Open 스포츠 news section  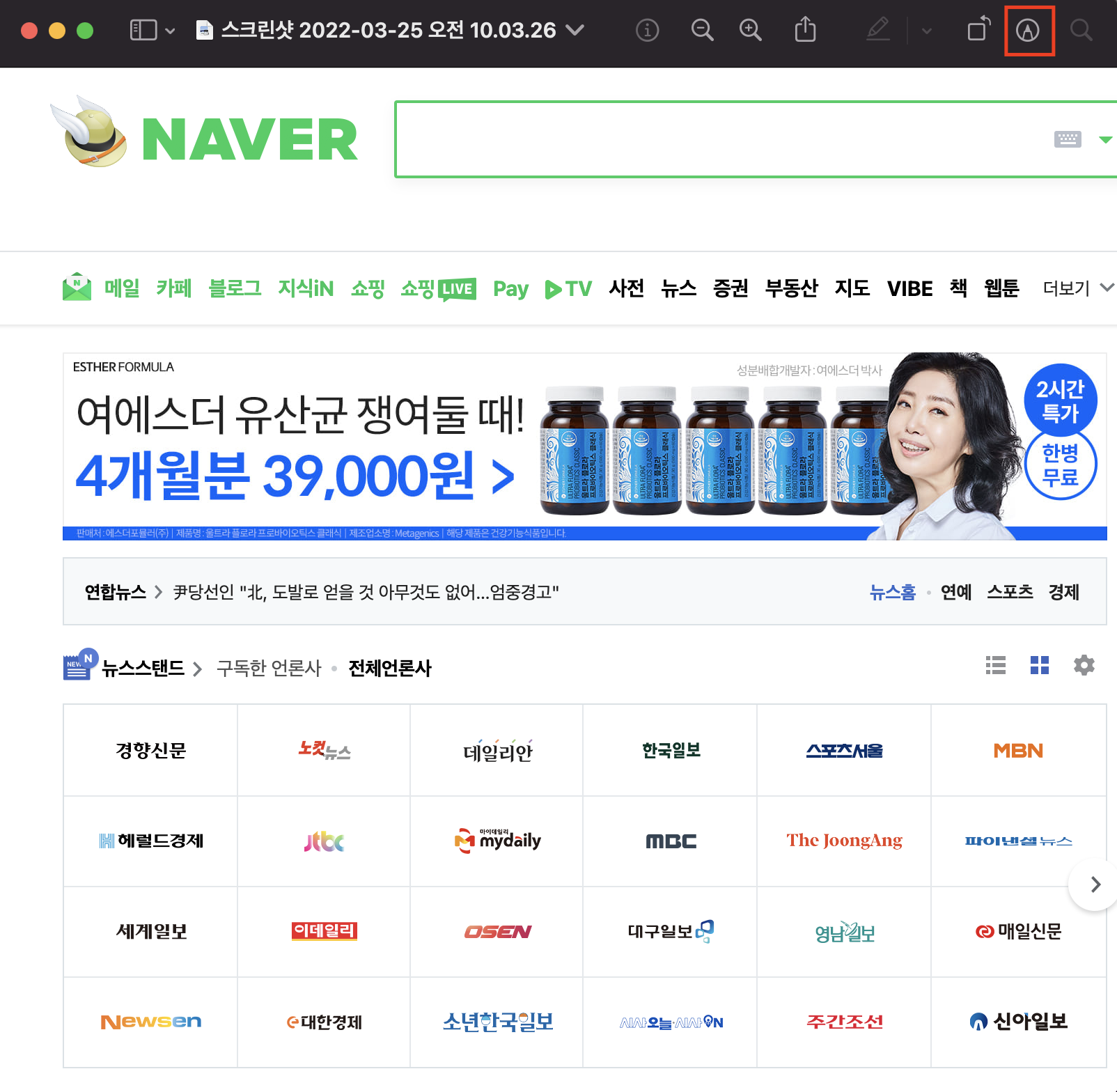(x=1010, y=592)
